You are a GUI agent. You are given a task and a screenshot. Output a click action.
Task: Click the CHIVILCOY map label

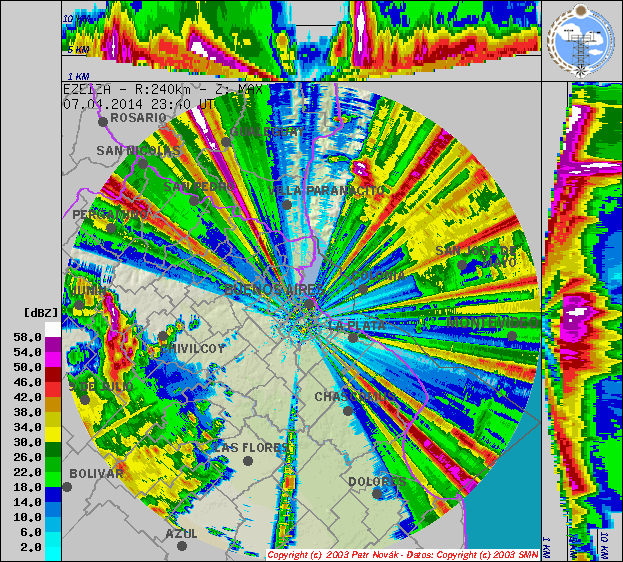pos(193,349)
